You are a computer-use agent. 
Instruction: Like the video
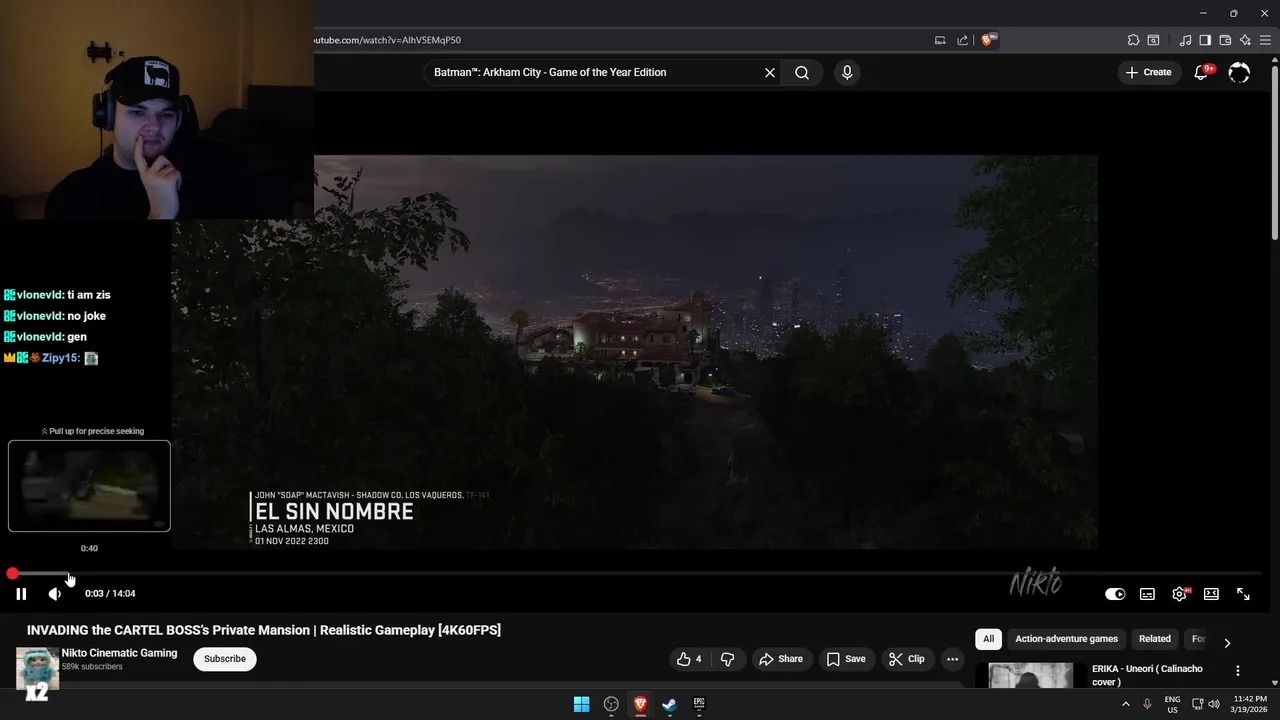(689, 659)
